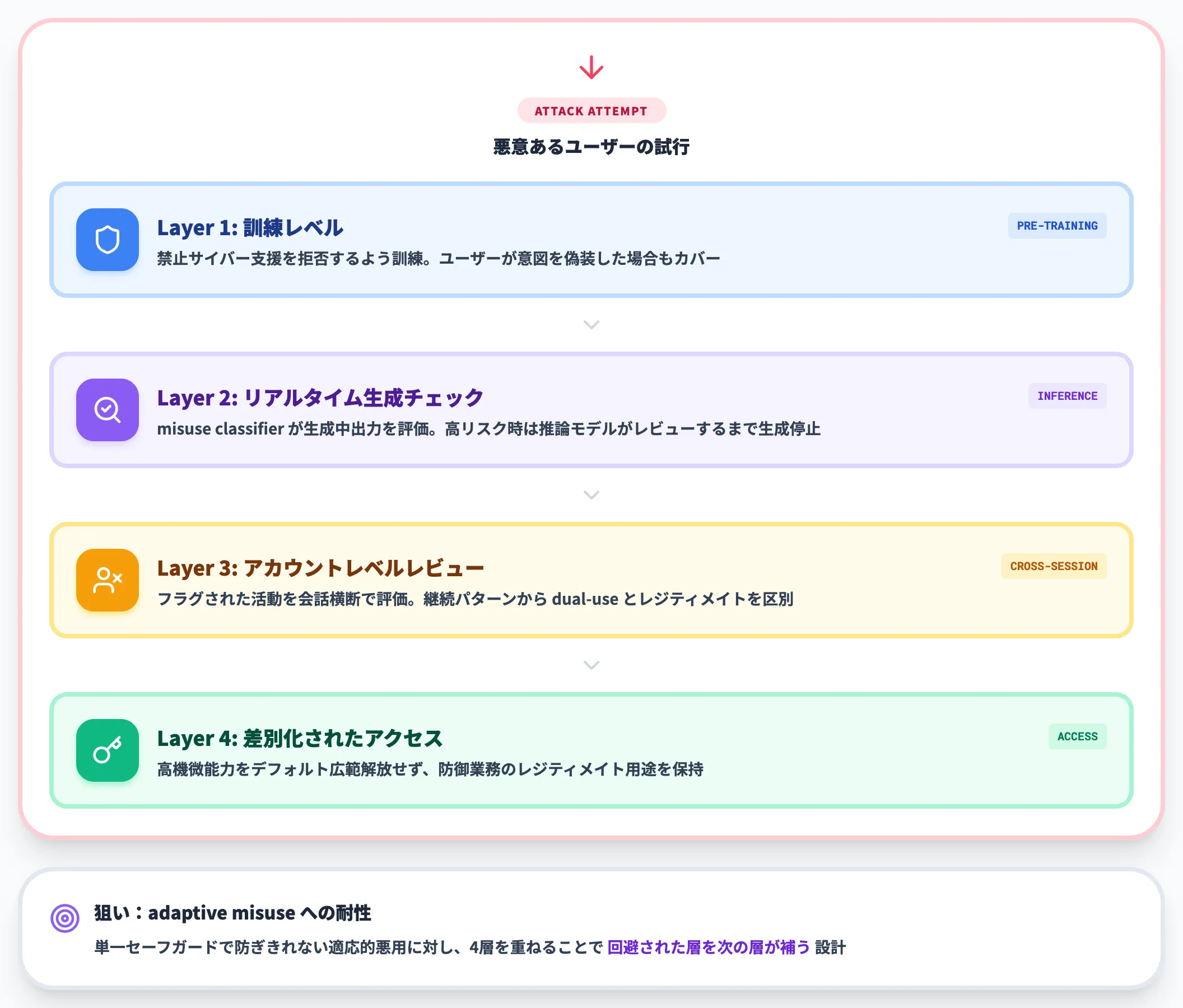Click the ACCESS tag
Image resolution: width=1183 pixels, height=1008 pixels.
pyautogui.click(x=1077, y=736)
